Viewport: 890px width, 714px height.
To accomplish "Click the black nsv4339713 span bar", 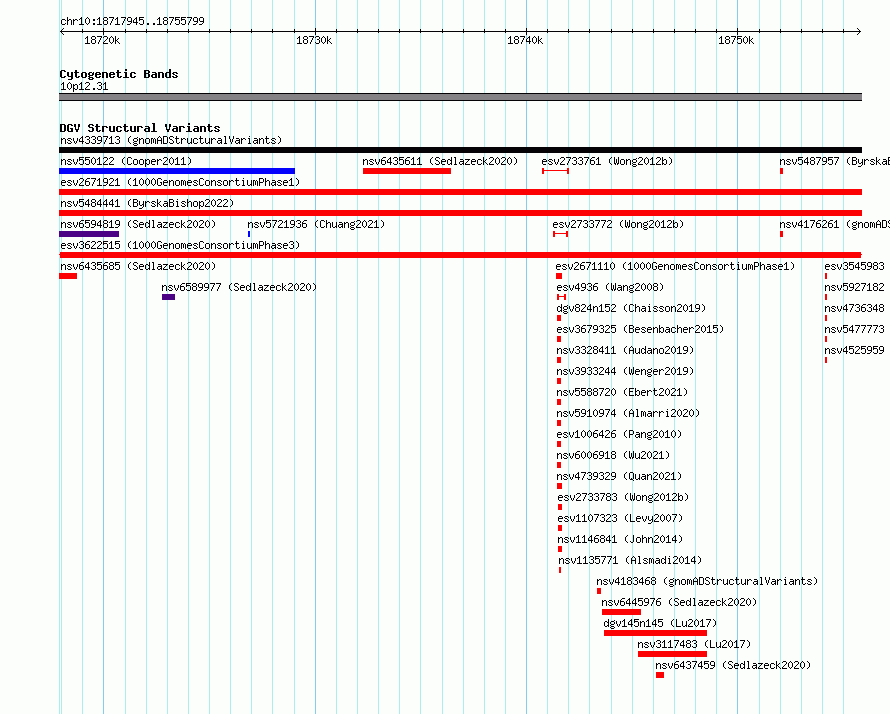I will tap(460, 150).
